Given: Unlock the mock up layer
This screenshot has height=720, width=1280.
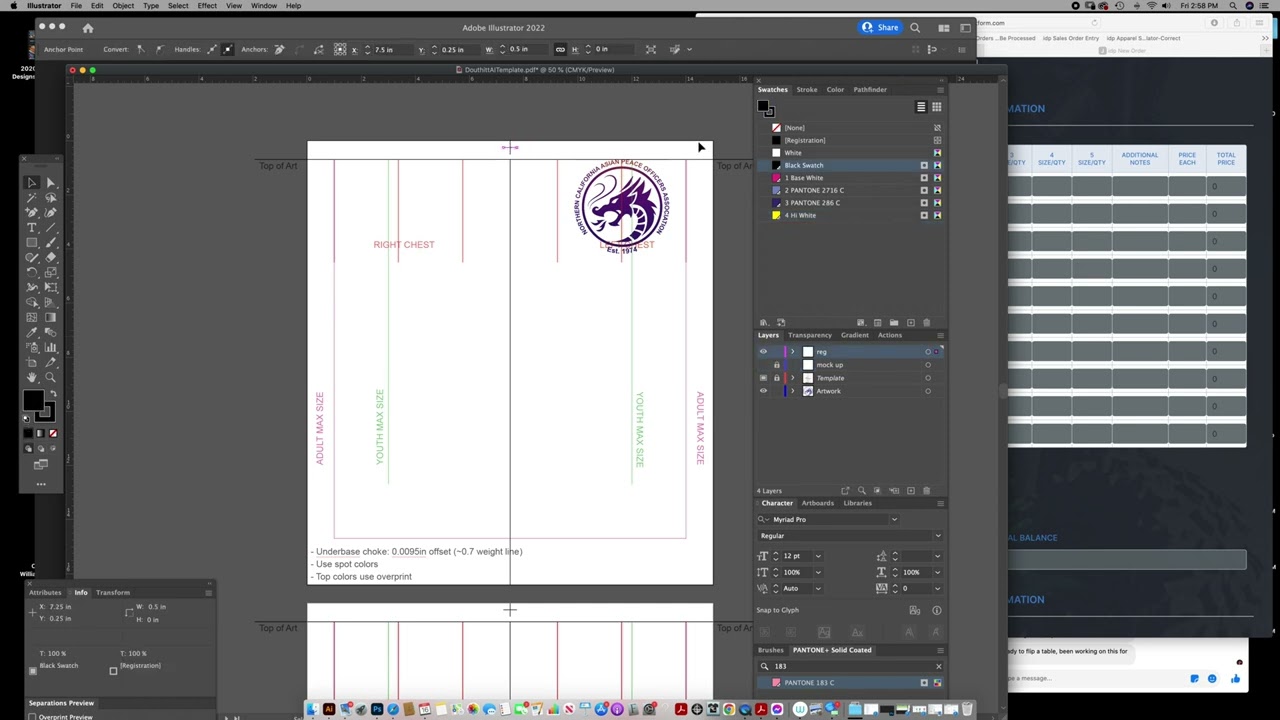Looking at the screenshot, I should 776,365.
